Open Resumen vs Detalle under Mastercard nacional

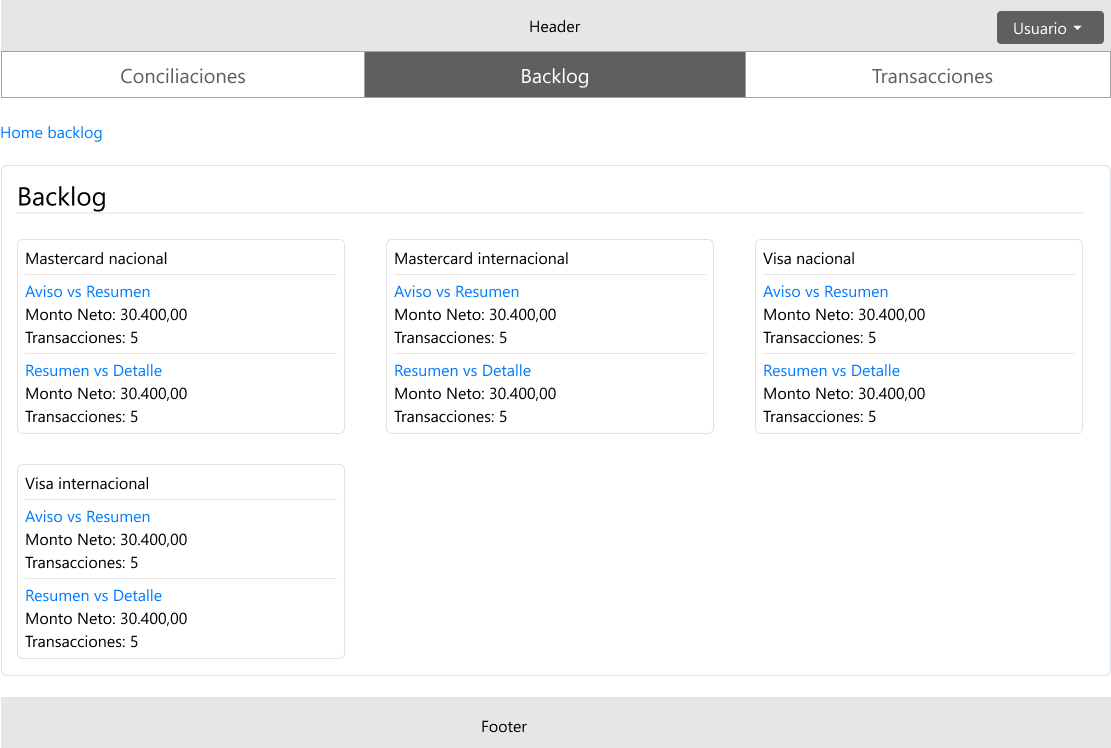click(x=94, y=371)
